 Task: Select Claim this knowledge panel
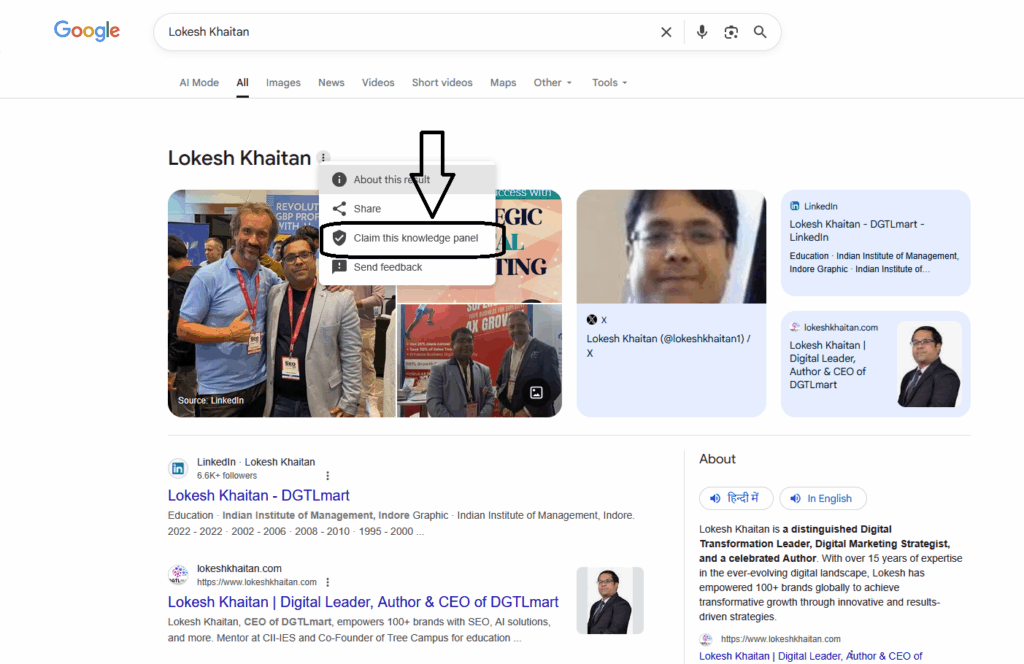(415, 238)
